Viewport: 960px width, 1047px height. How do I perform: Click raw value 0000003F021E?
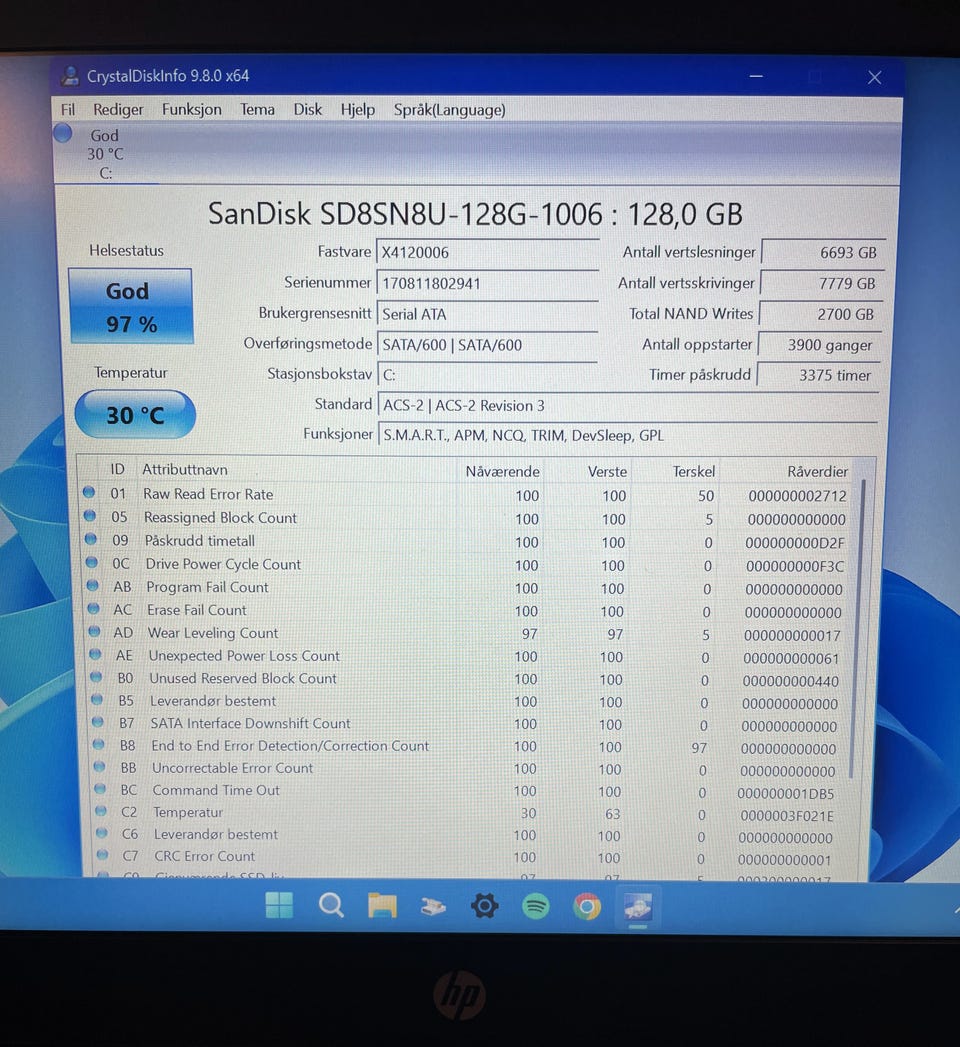[x=787, y=816]
